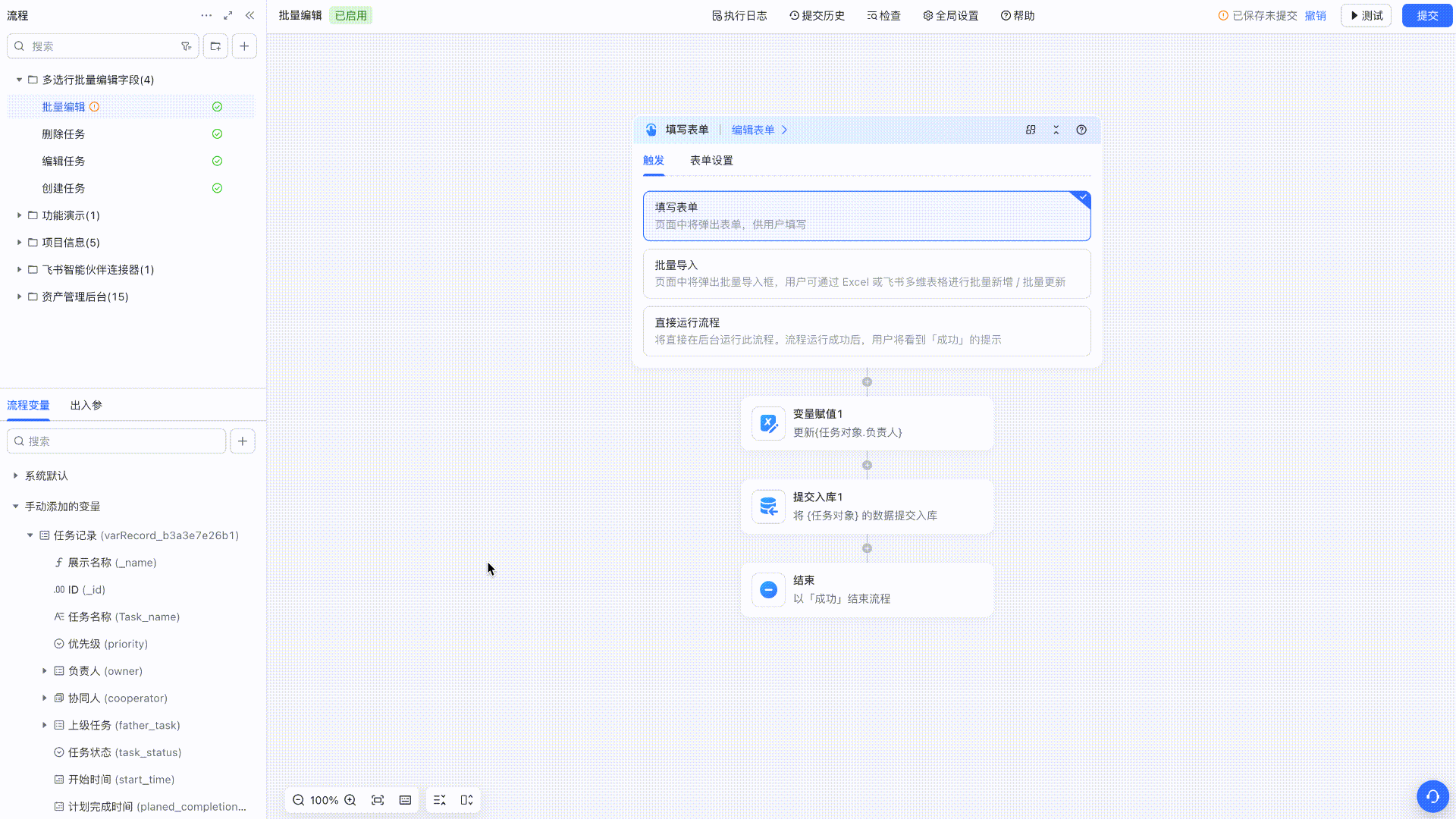Image resolution: width=1456 pixels, height=819 pixels.
Task: Zoom in the canvas
Action: pyautogui.click(x=350, y=800)
